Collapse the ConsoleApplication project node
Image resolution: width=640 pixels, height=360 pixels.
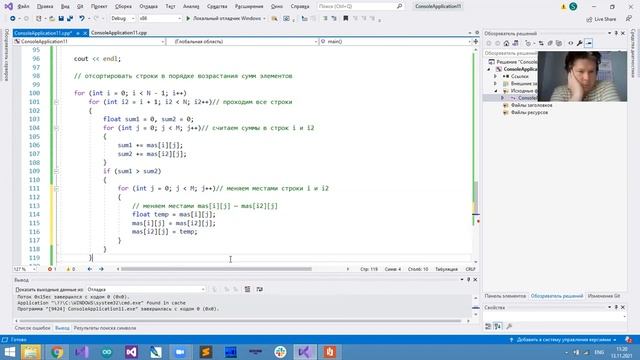tap(489, 69)
